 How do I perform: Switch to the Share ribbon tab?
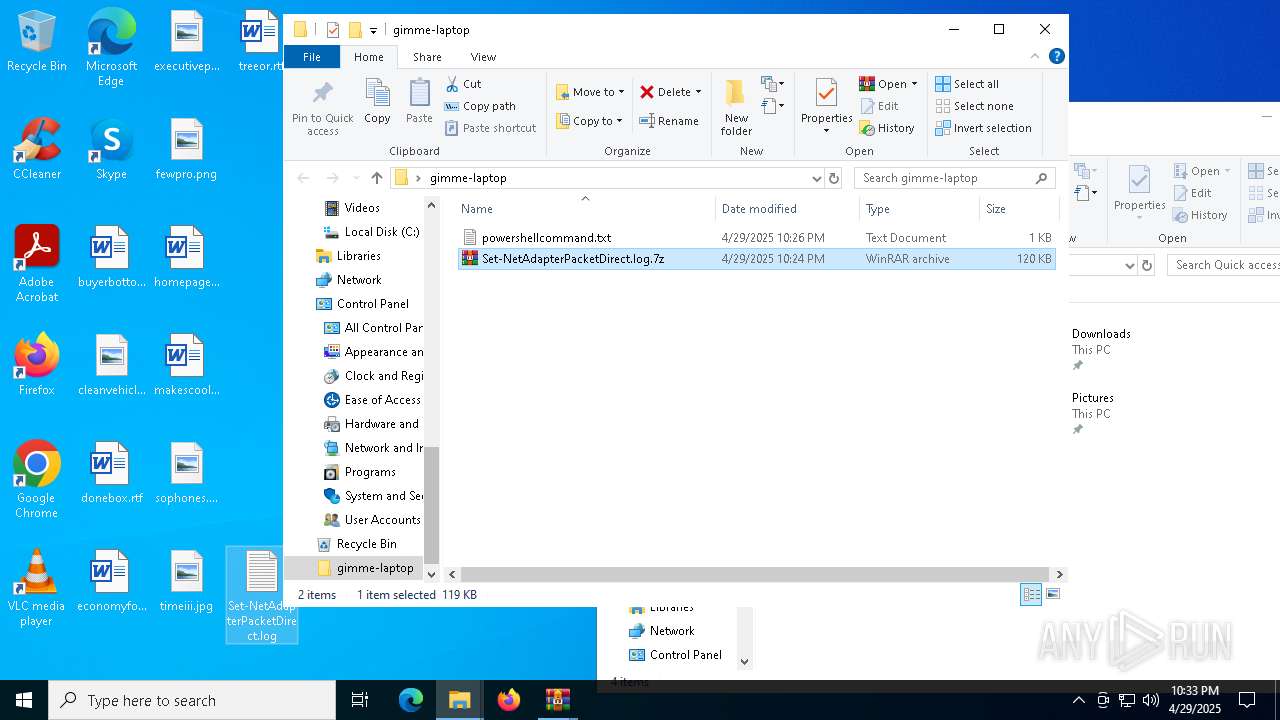[x=427, y=57]
